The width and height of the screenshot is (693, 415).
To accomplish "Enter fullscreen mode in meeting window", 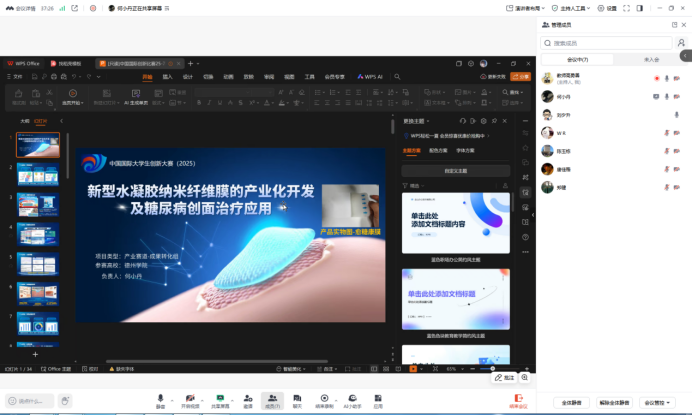I will [627, 8].
